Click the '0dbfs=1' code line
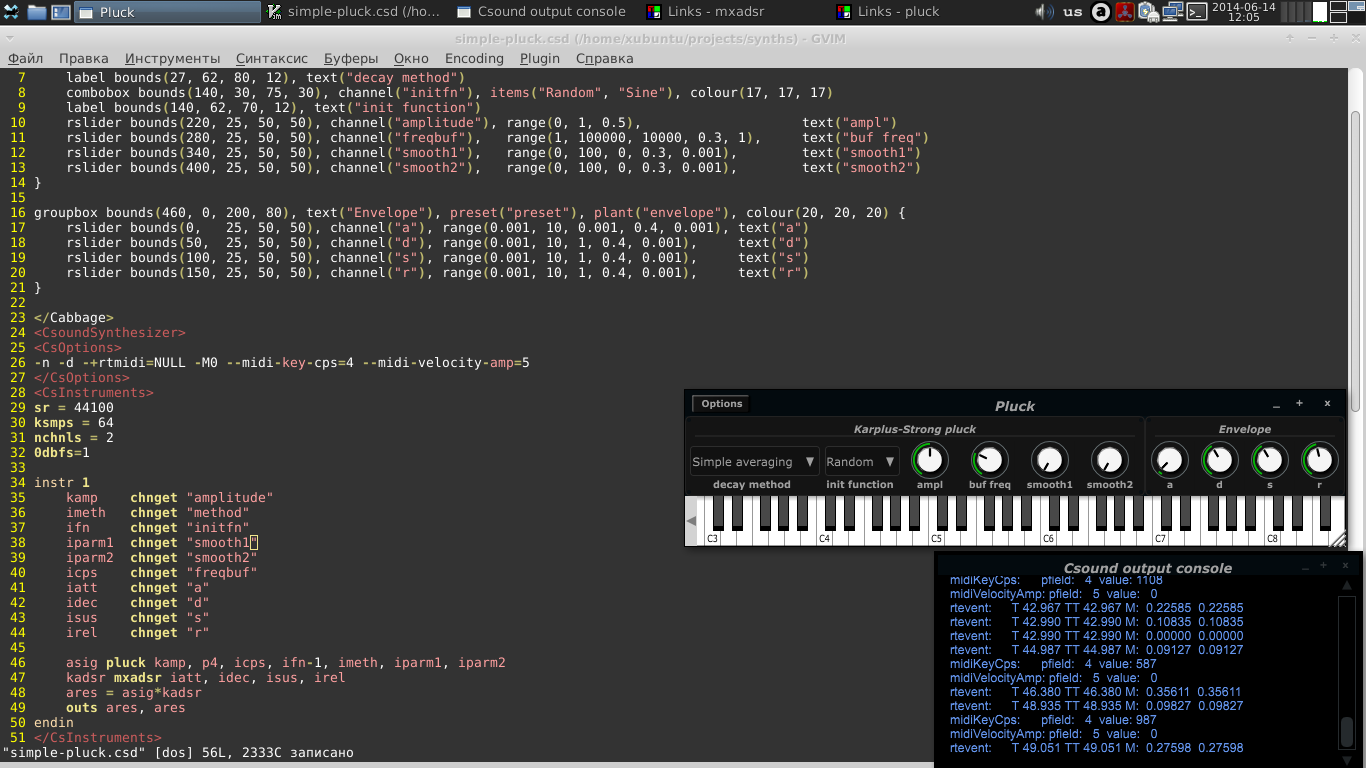1366x768 pixels. pos(62,453)
